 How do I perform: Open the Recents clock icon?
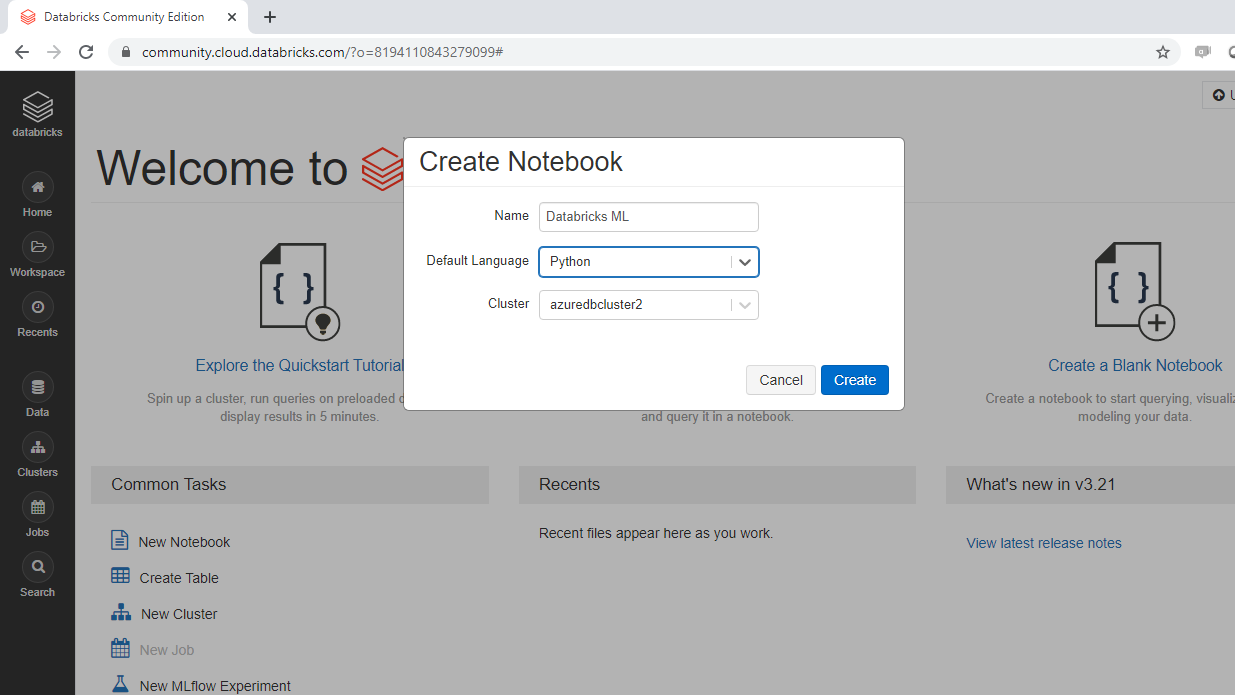(37, 307)
